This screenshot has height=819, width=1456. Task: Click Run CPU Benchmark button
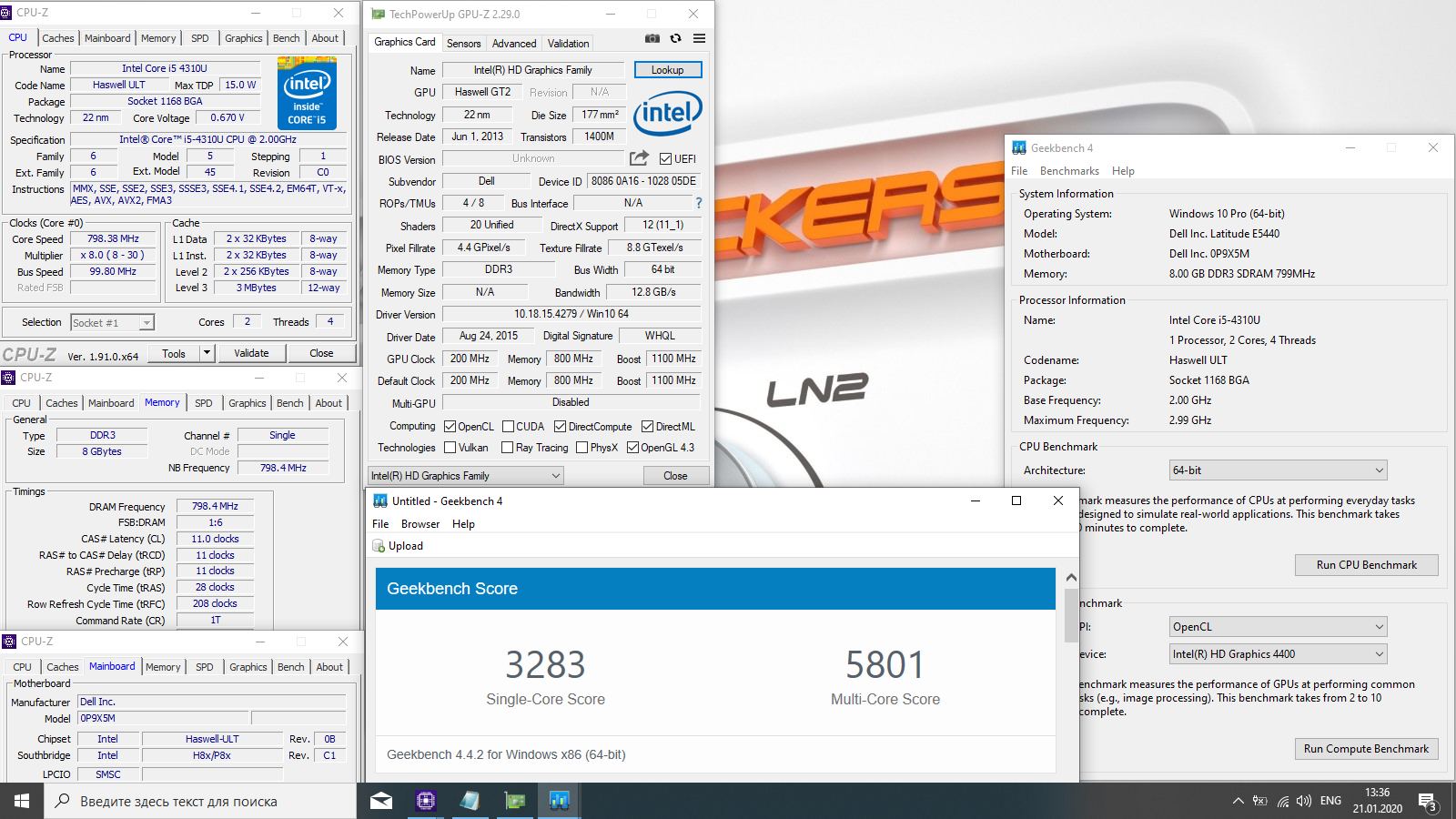[1366, 565]
